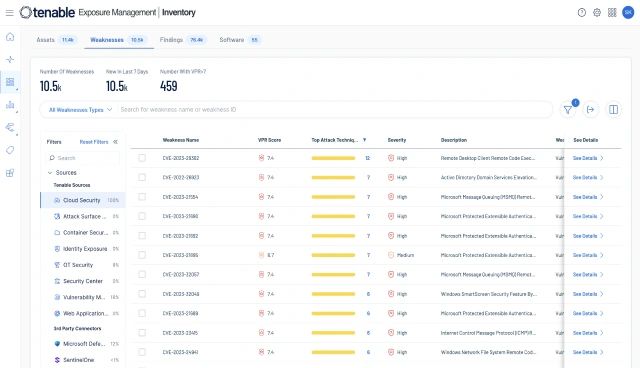The image size is (640, 368).
Task: Tick the checkbox for CVE-2023-21690
Action: [x=142, y=216]
